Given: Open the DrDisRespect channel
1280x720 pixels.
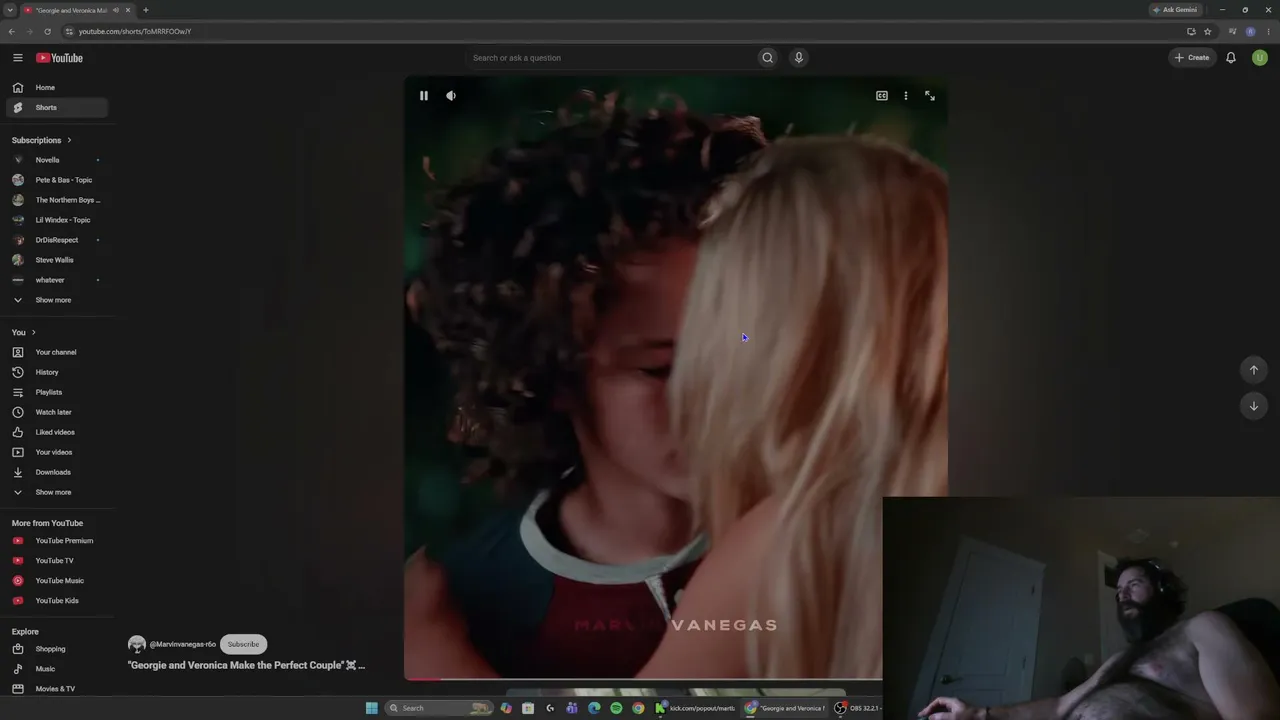Looking at the screenshot, I should (x=56, y=240).
